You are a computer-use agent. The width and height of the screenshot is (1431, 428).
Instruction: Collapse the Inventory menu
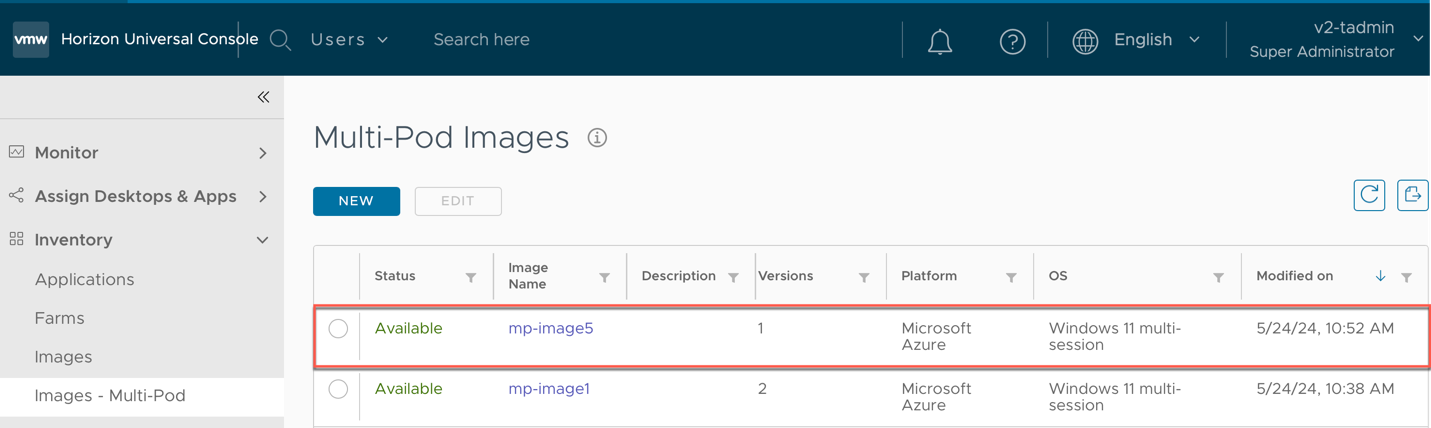[x=263, y=240]
